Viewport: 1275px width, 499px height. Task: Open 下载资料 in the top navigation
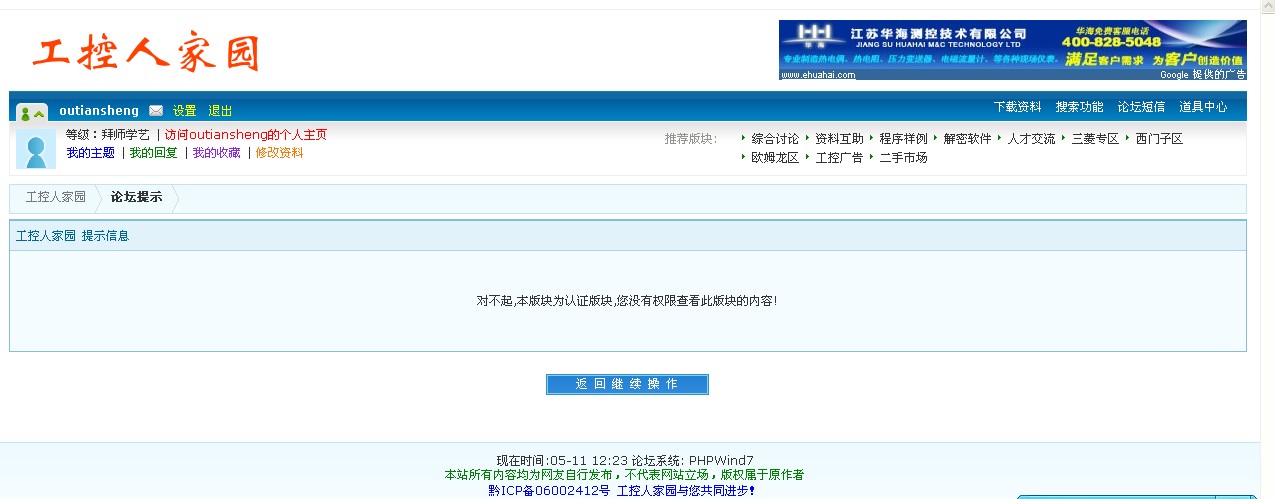coord(1017,107)
